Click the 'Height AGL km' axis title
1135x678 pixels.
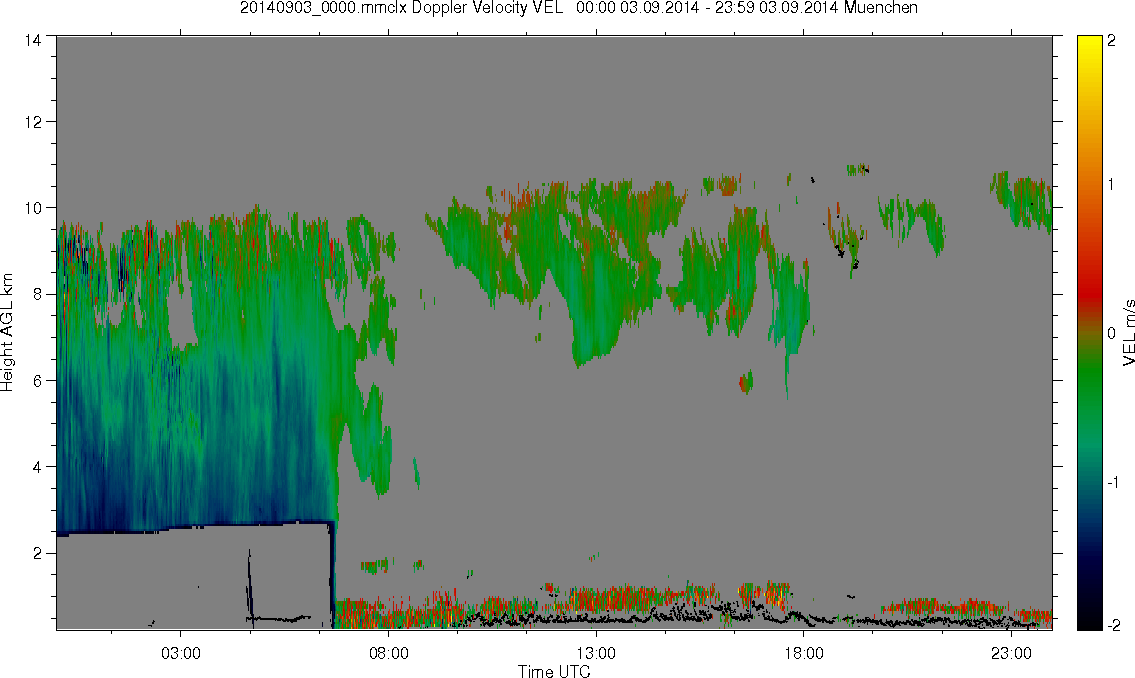pyautogui.click(x=7, y=333)
